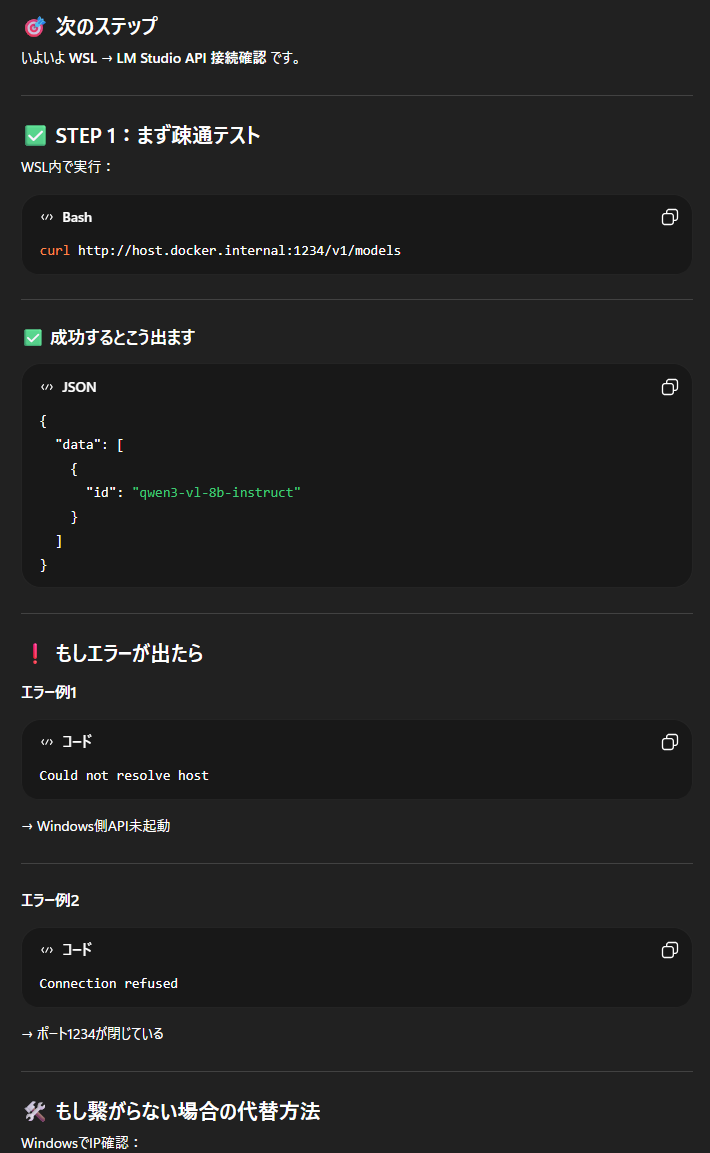Copy the 'Could not resolve host' code block
This screenshot has width=710, height=1153.
[x=670, y=742]
